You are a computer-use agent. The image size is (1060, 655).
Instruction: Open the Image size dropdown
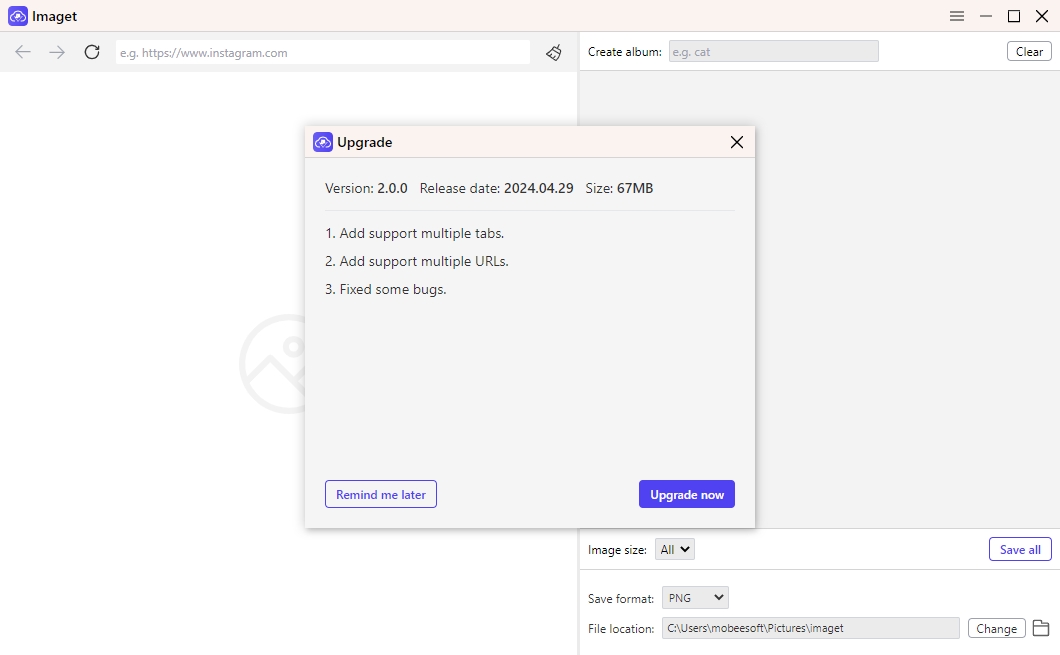pos(675,550)
